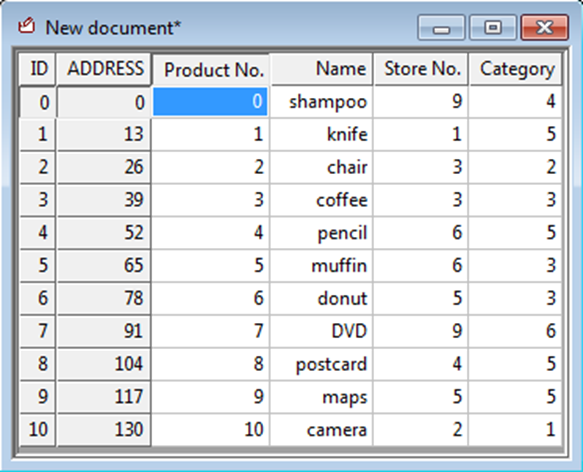
Task: Click the ADDRESS cell showing 104
Action: (104, 364)
